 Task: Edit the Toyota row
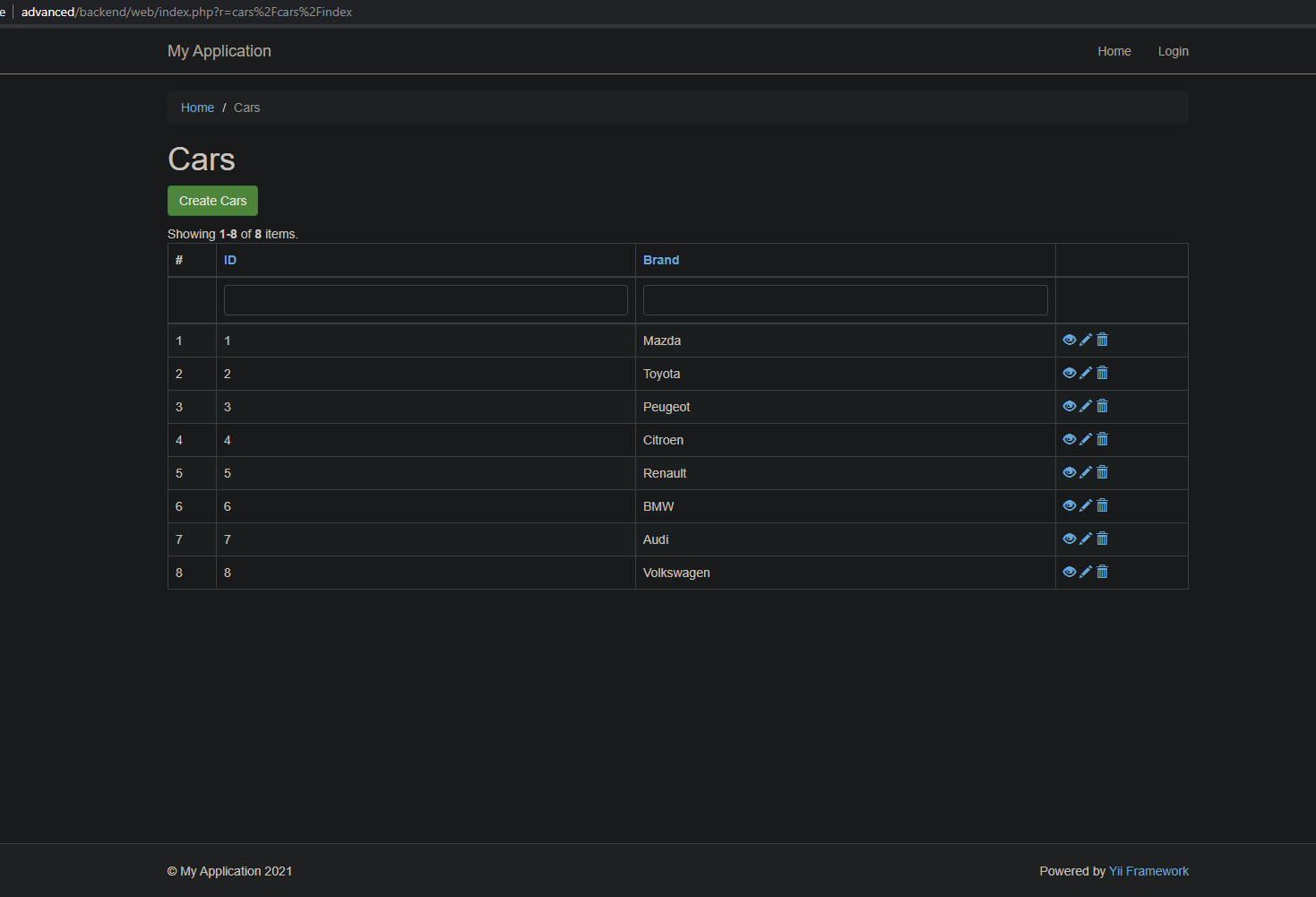[1086, 373]
